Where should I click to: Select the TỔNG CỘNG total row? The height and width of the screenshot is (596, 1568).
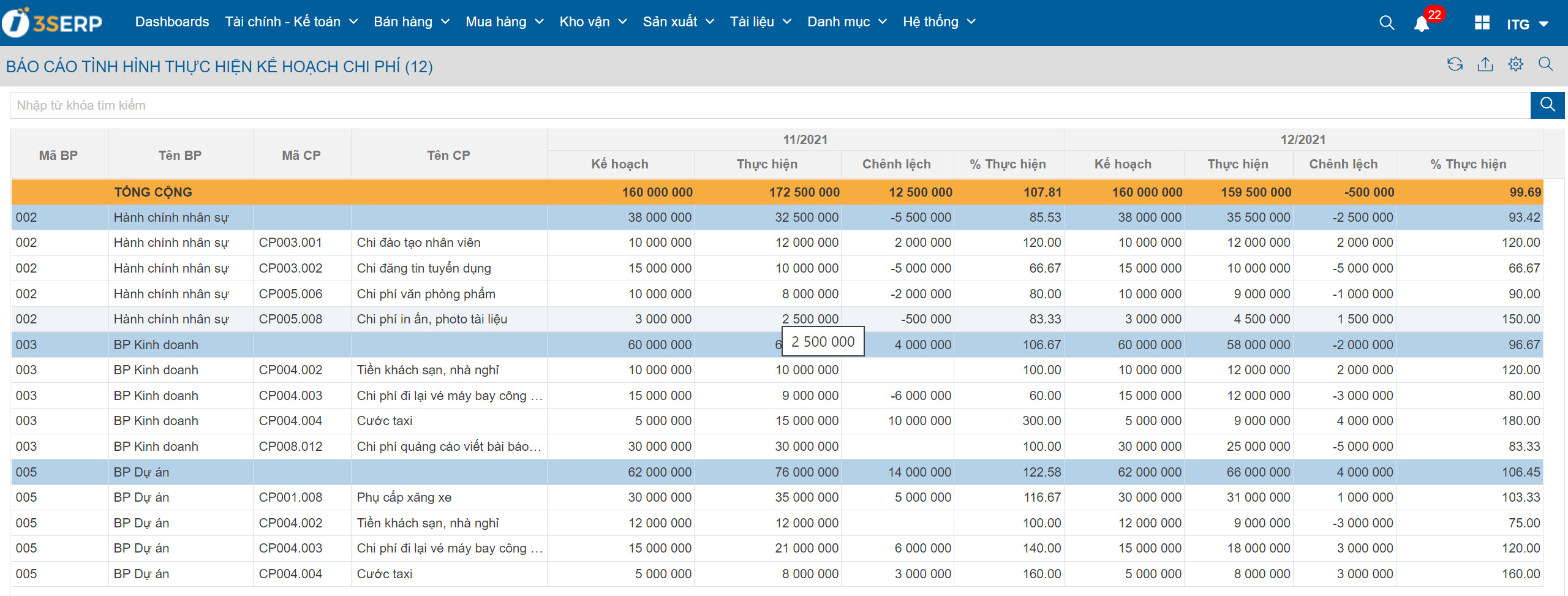(153, 192)
